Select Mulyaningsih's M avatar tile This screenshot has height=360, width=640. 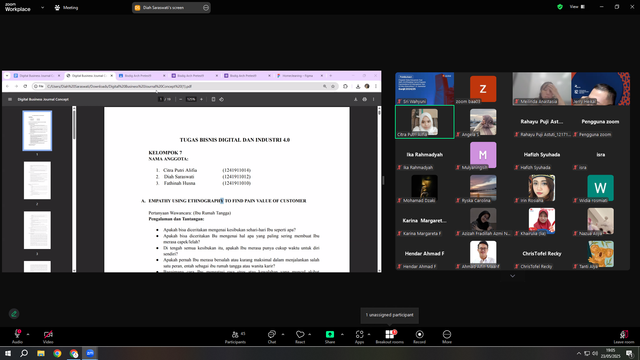(x=483, y=155)
